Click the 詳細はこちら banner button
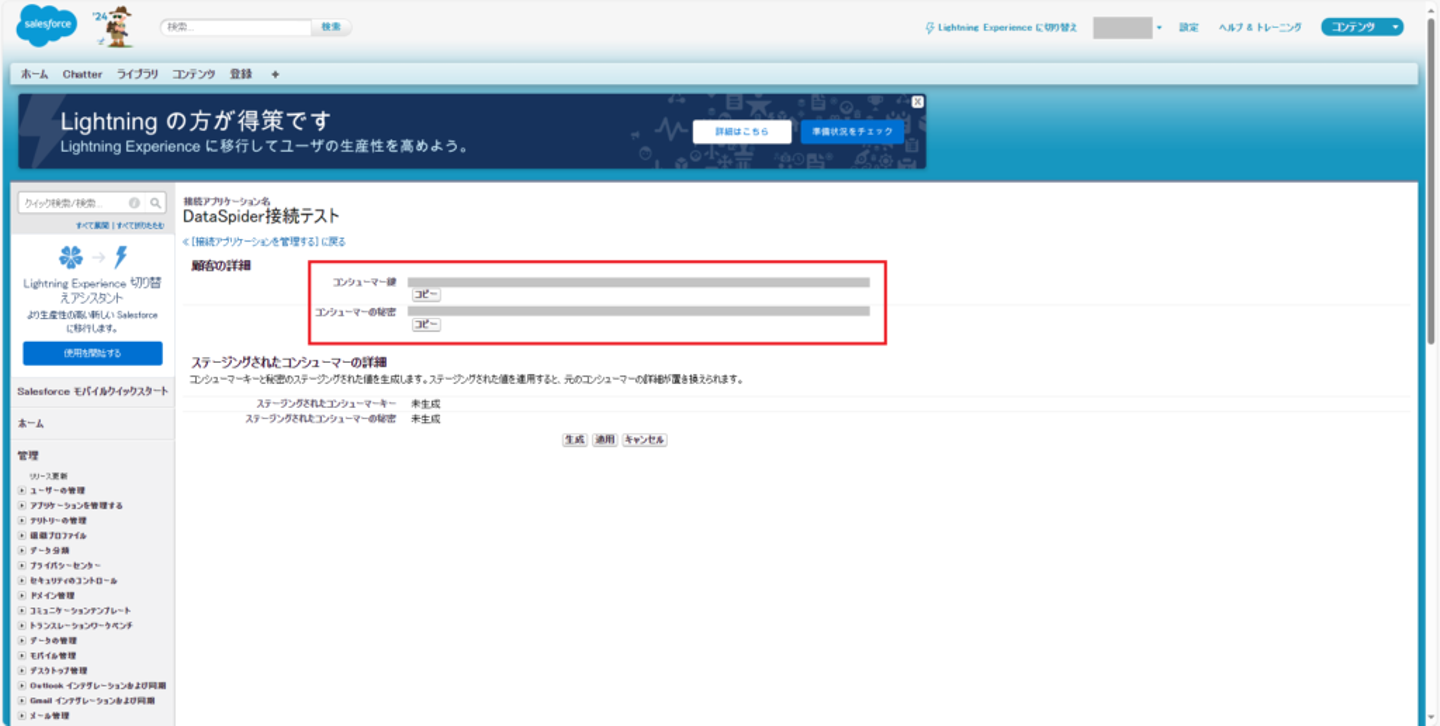1440x726 pixels. 742,132
